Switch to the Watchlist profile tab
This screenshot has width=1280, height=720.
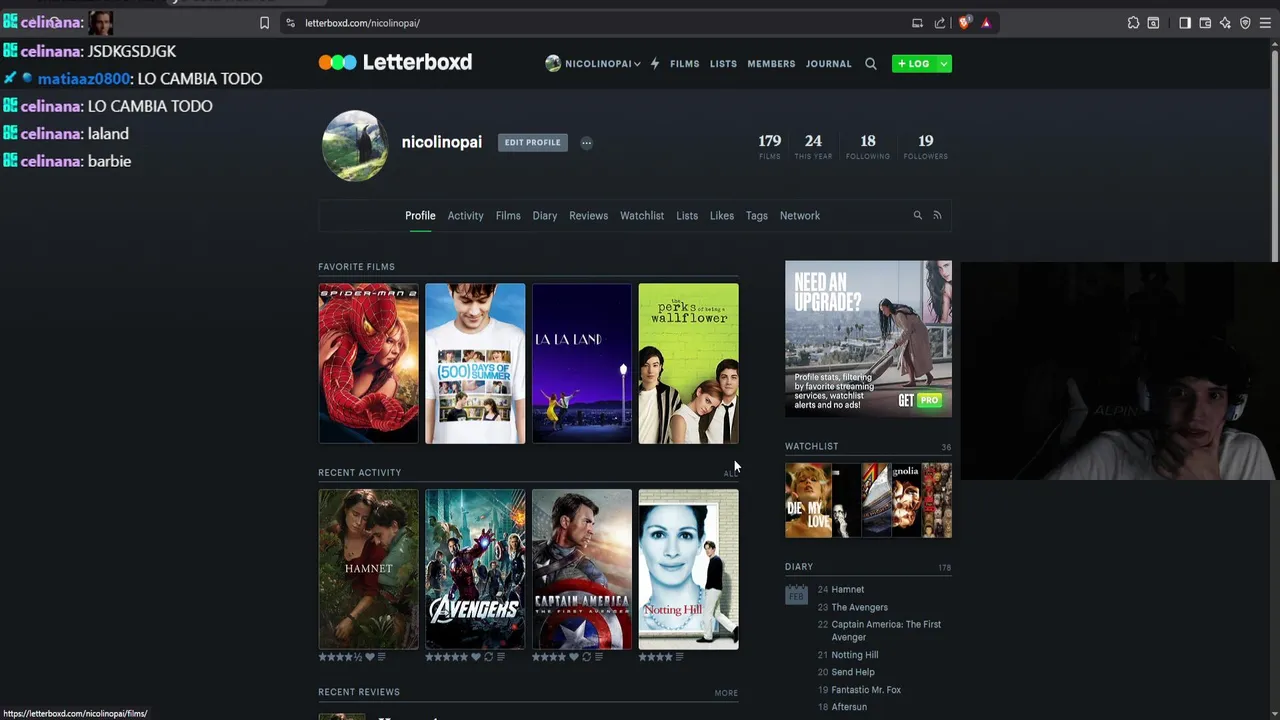(x=642, y=215)
